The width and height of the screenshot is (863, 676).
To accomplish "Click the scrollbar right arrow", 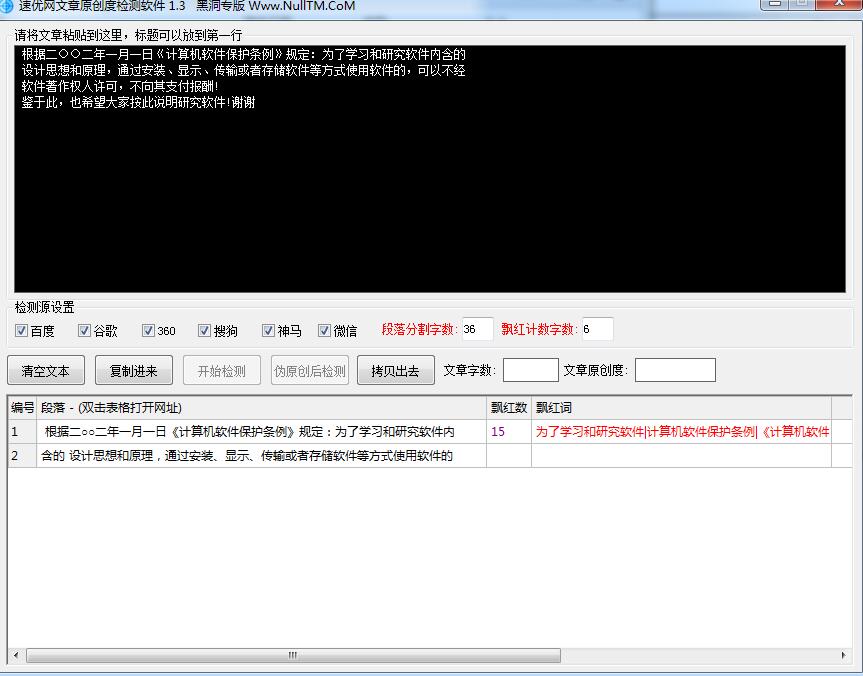I will coord(843,655).
